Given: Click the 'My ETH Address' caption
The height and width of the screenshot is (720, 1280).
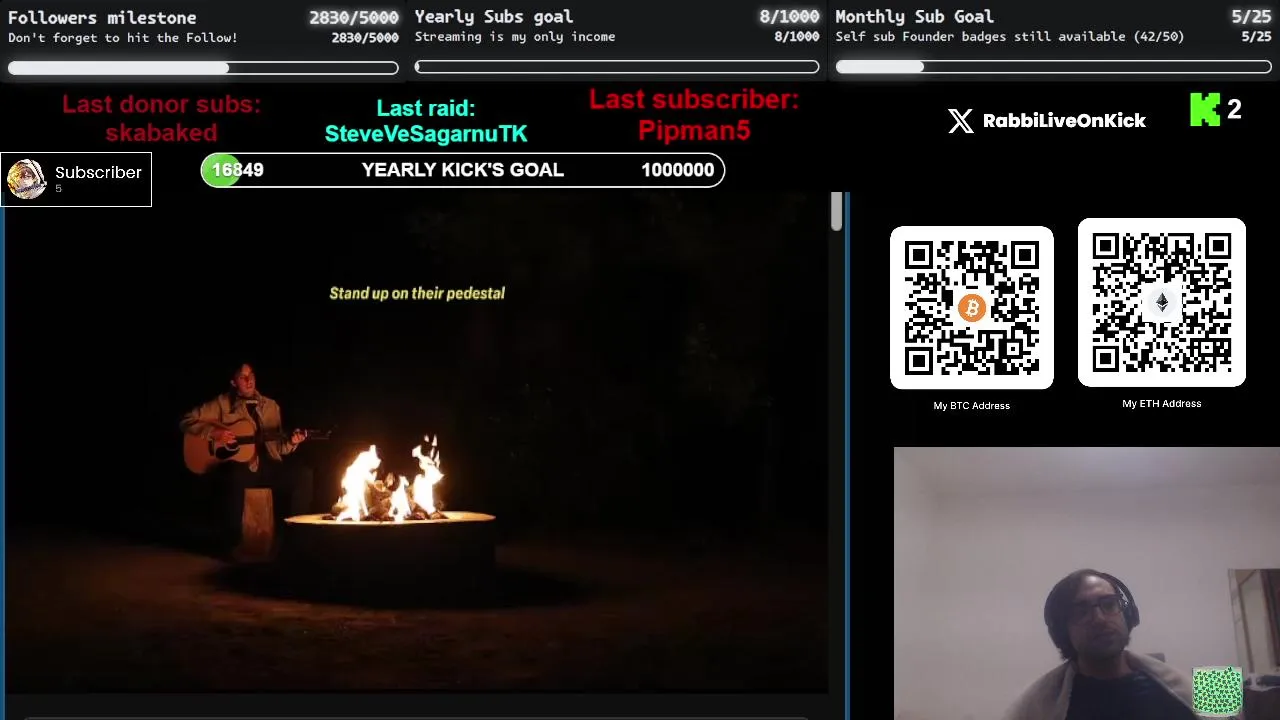Looking at the screenshot, I should (1162, 403).
